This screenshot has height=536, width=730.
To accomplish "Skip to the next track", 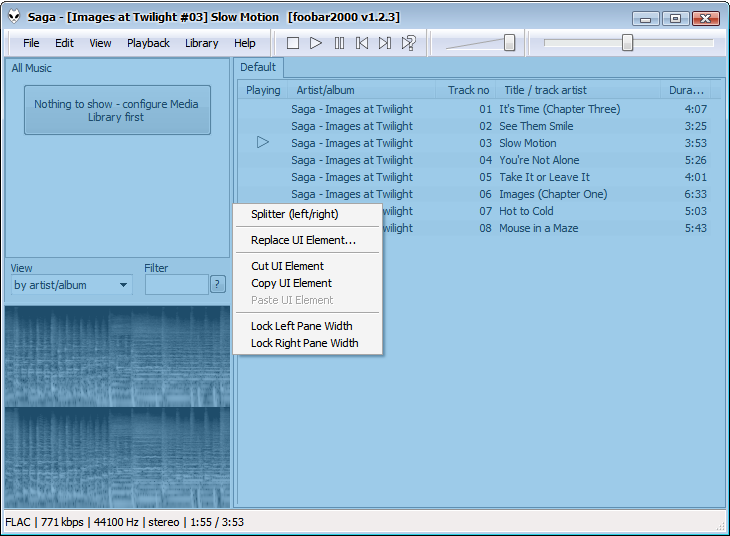I will pos(385,43).
